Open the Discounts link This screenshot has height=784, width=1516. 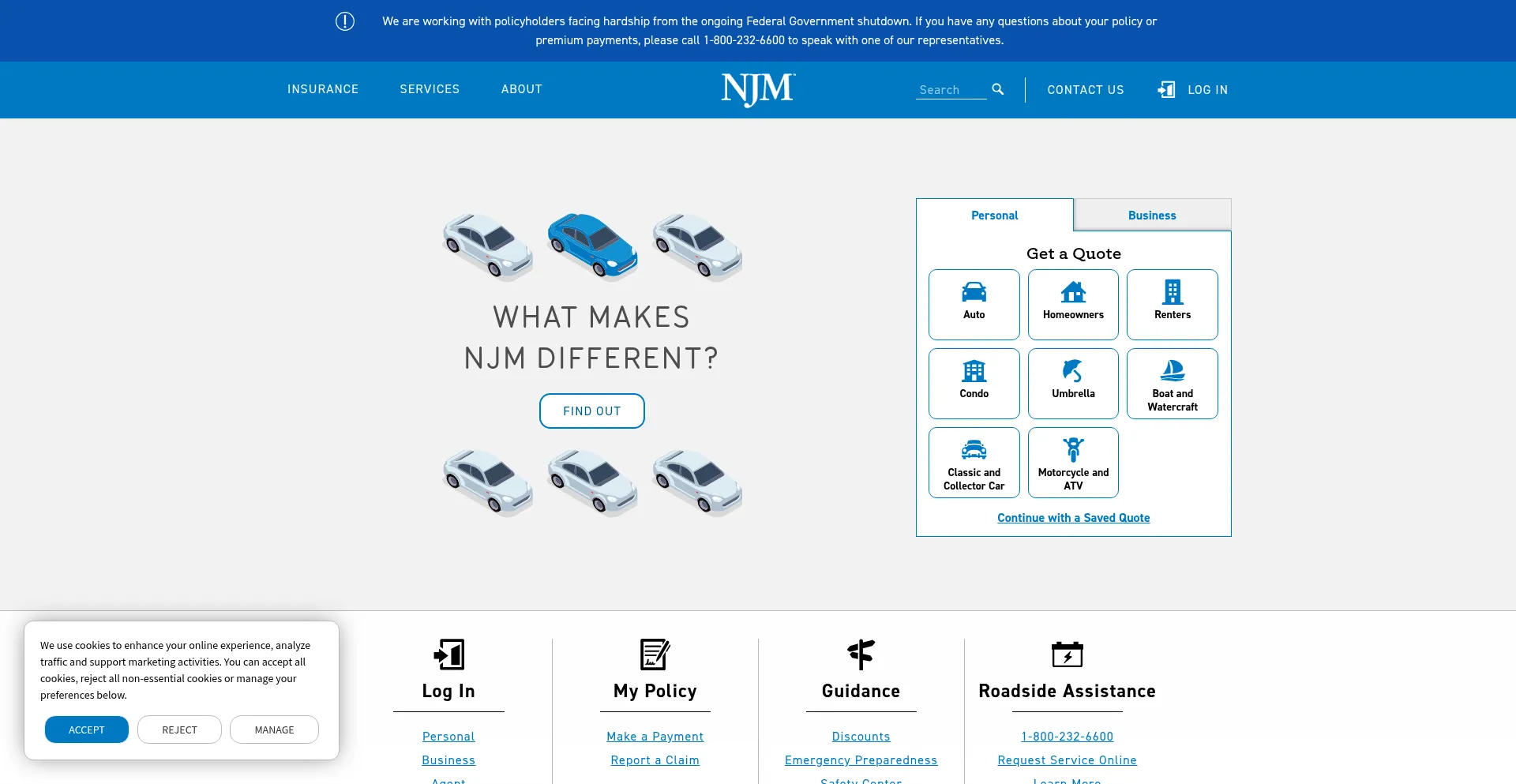pos(861,737)
